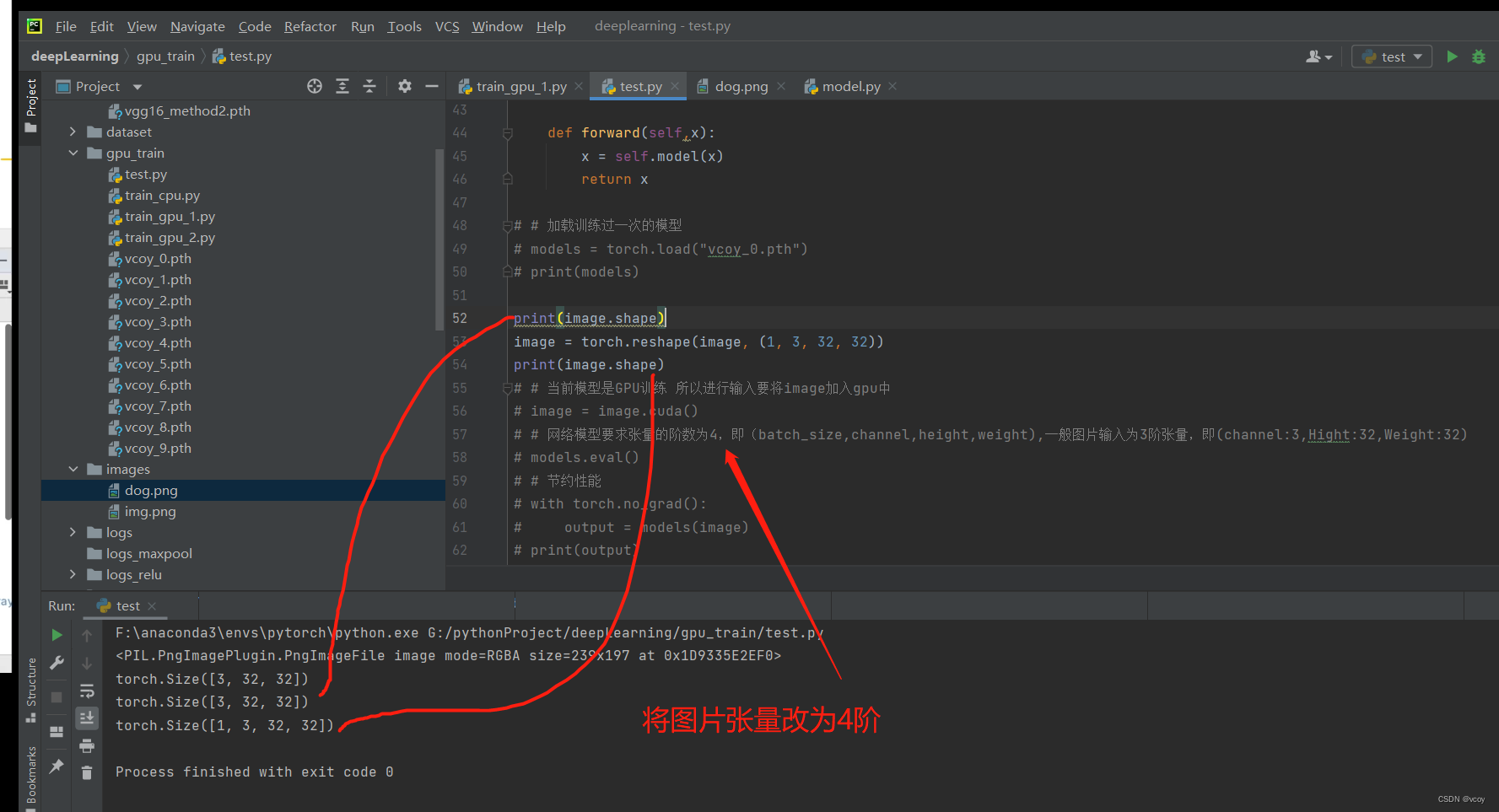
Task: Open the Structure tool window side tab
Action: pyautogui.click(x=31, y=688)
